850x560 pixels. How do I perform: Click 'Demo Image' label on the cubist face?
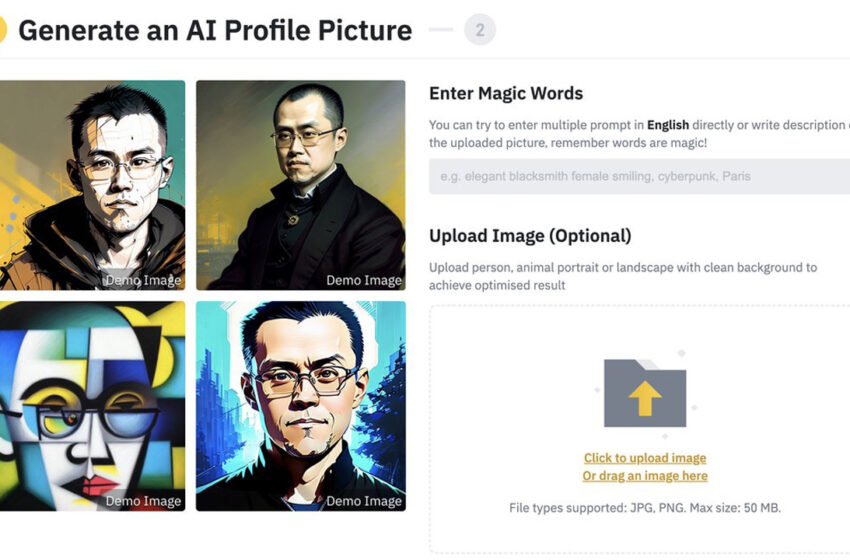[143, 501]
